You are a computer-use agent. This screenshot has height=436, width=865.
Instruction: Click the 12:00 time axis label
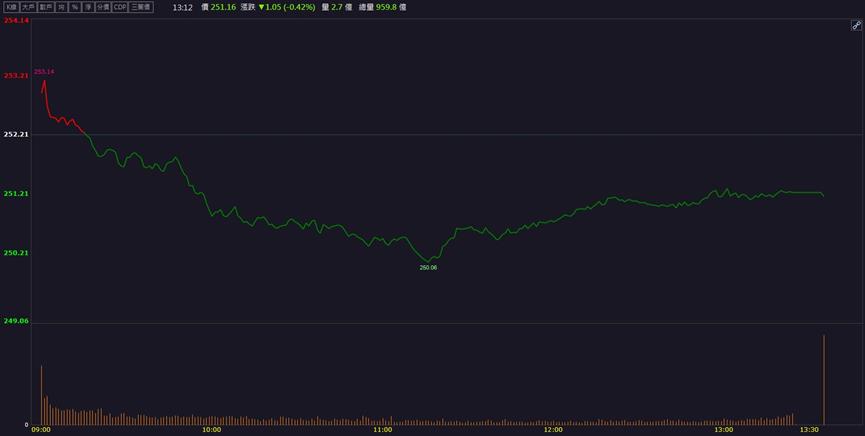tap(553, 429)
